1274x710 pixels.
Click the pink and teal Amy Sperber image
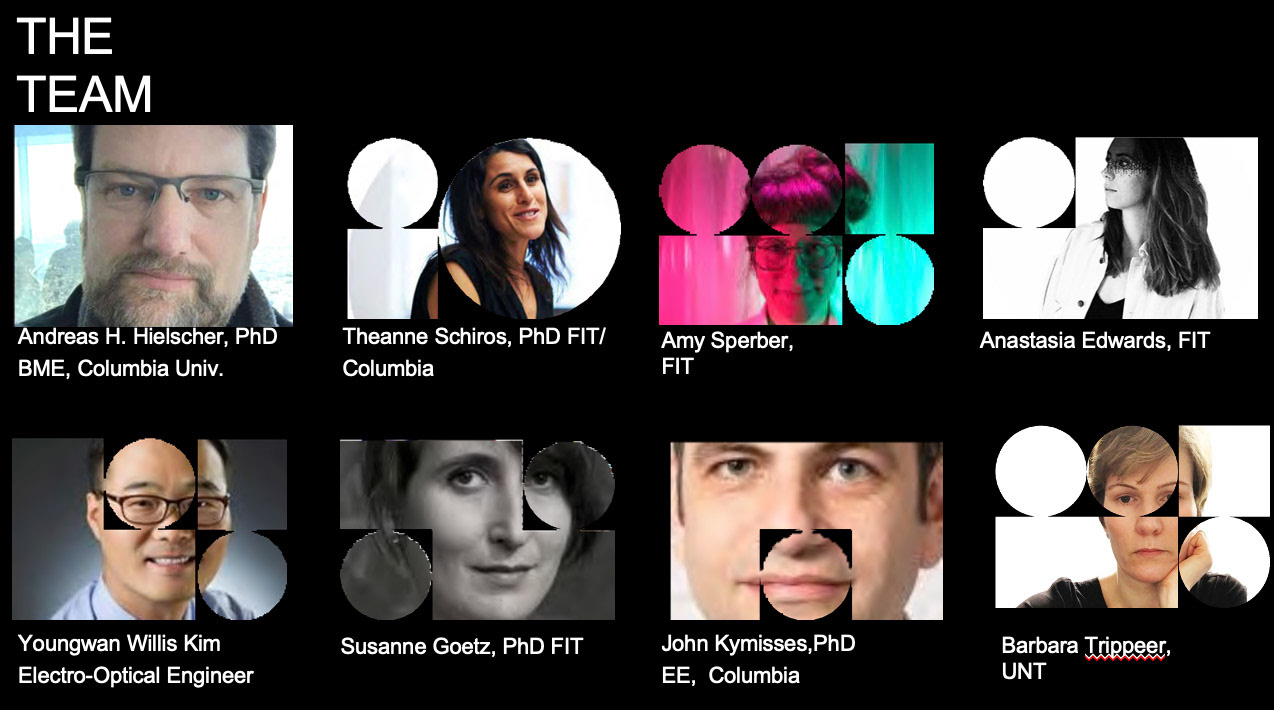[x=796, y=234]
